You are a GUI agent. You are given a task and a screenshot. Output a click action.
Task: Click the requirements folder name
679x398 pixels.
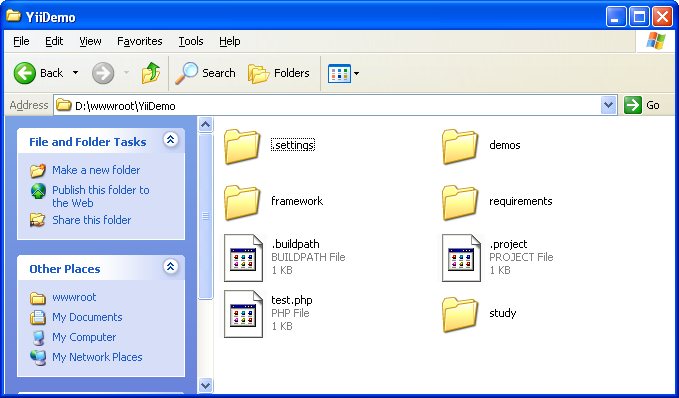coord(521,201)
